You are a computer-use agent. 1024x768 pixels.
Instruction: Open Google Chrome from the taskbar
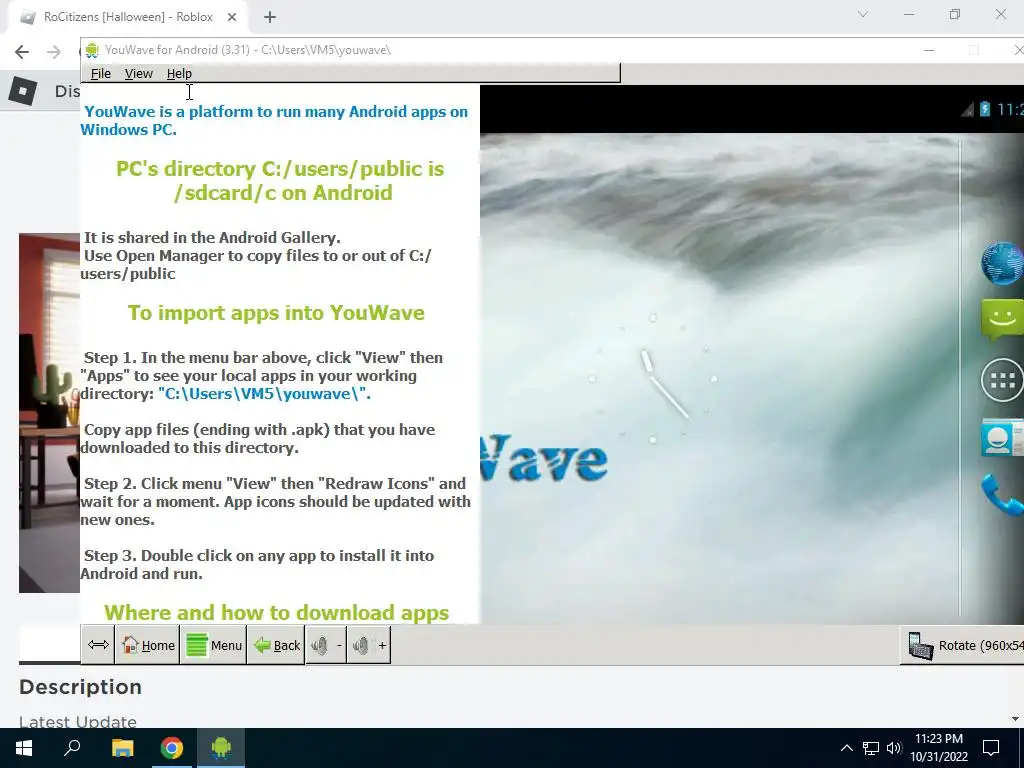(x=172, y=748)
